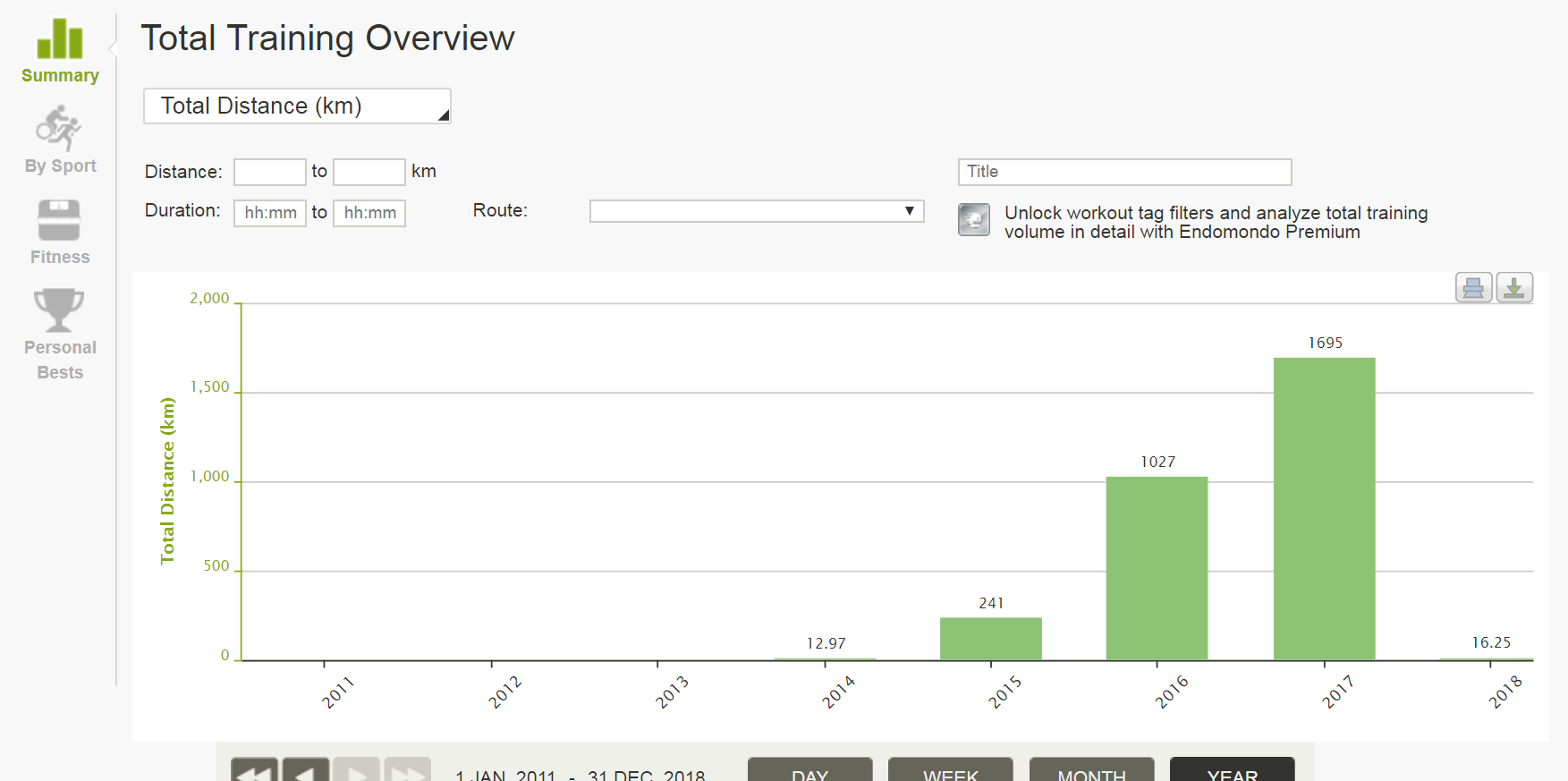This screenshot has width=1568, height=781.
Task: Select the 2016 bar labeled 1027
Action: (x=1157, y=569)
